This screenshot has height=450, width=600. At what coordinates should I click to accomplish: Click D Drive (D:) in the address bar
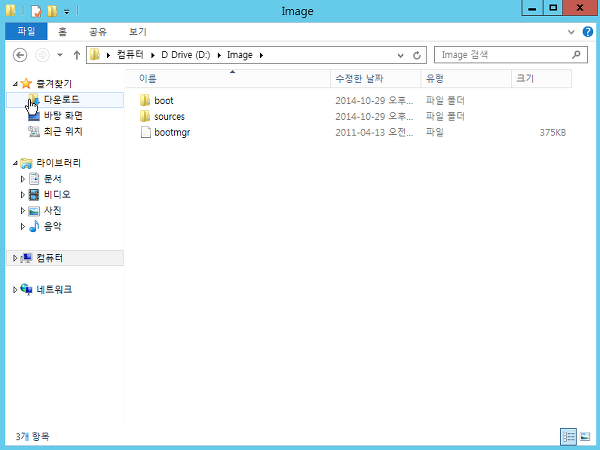pyautogui.click(x=186, y=55)
